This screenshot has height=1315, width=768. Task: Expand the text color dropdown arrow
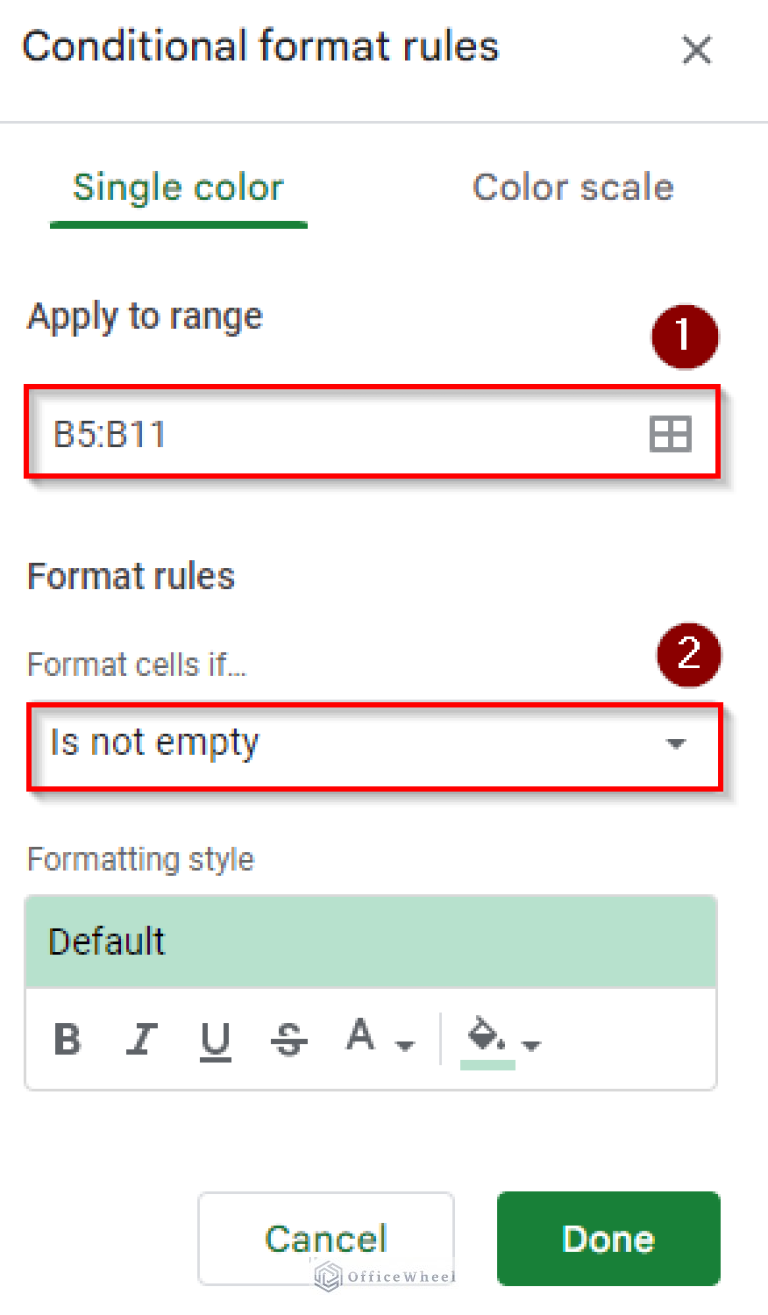(x=405, y=1046)
